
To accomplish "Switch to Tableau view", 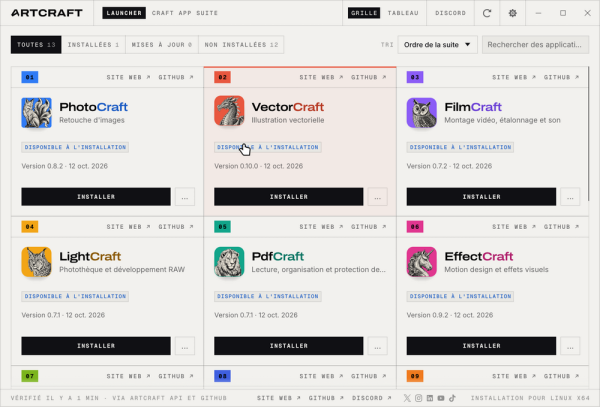I will tap(403, 13).
